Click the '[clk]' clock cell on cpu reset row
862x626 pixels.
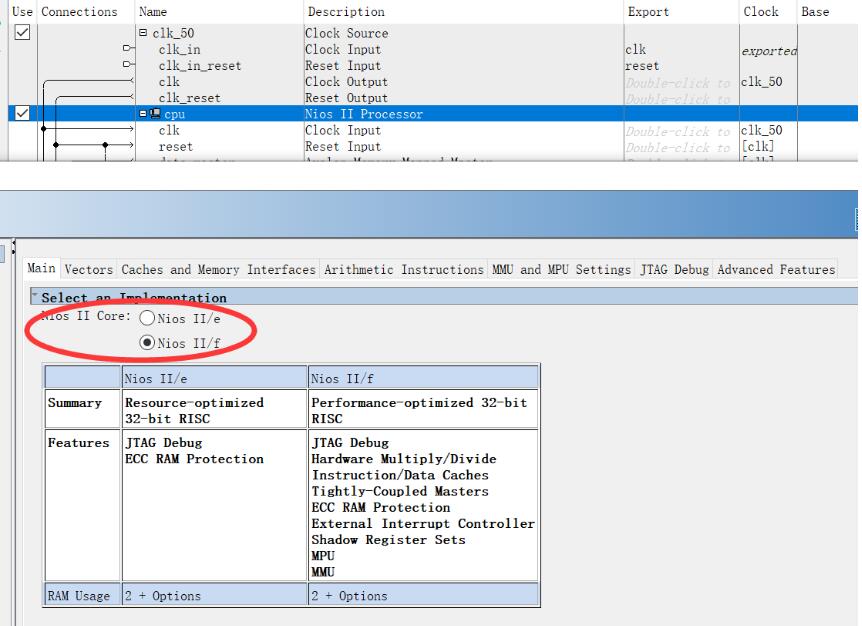pyautogui.click(x=758, y=147)
